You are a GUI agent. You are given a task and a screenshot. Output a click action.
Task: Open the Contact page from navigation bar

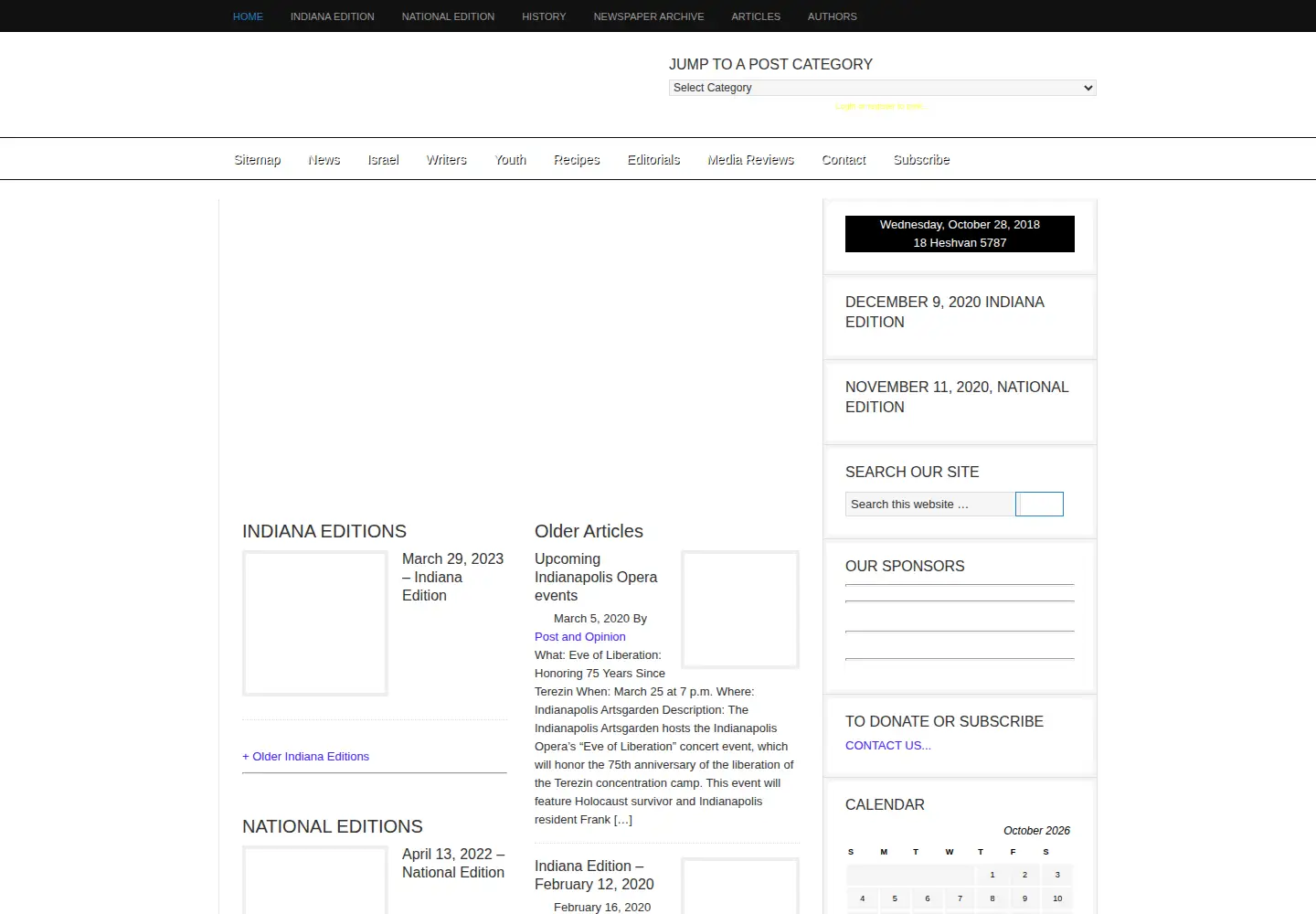tap(844, 160)
